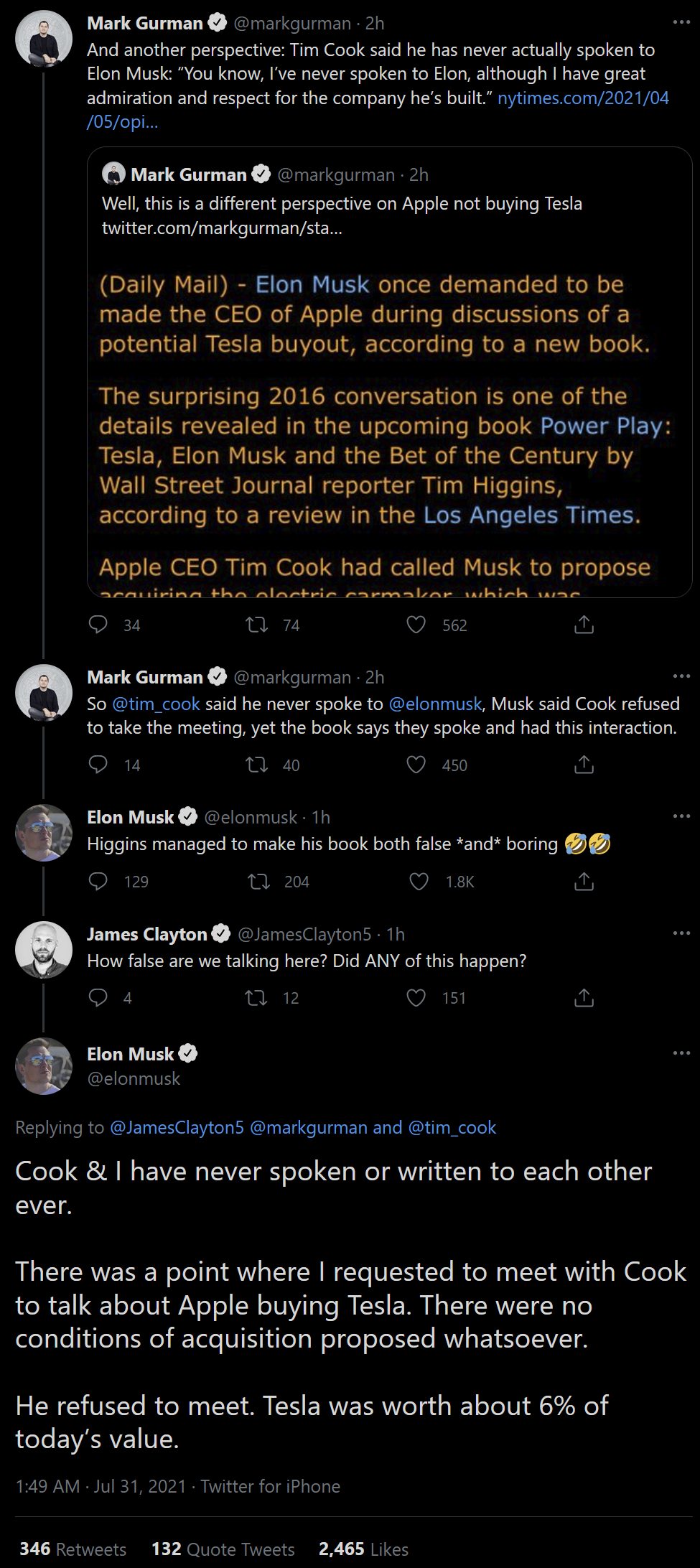This screenshot has width=700, height=1568.
Task: Reply to Mark Gurman's first tweet
Action: coord(98,625)
